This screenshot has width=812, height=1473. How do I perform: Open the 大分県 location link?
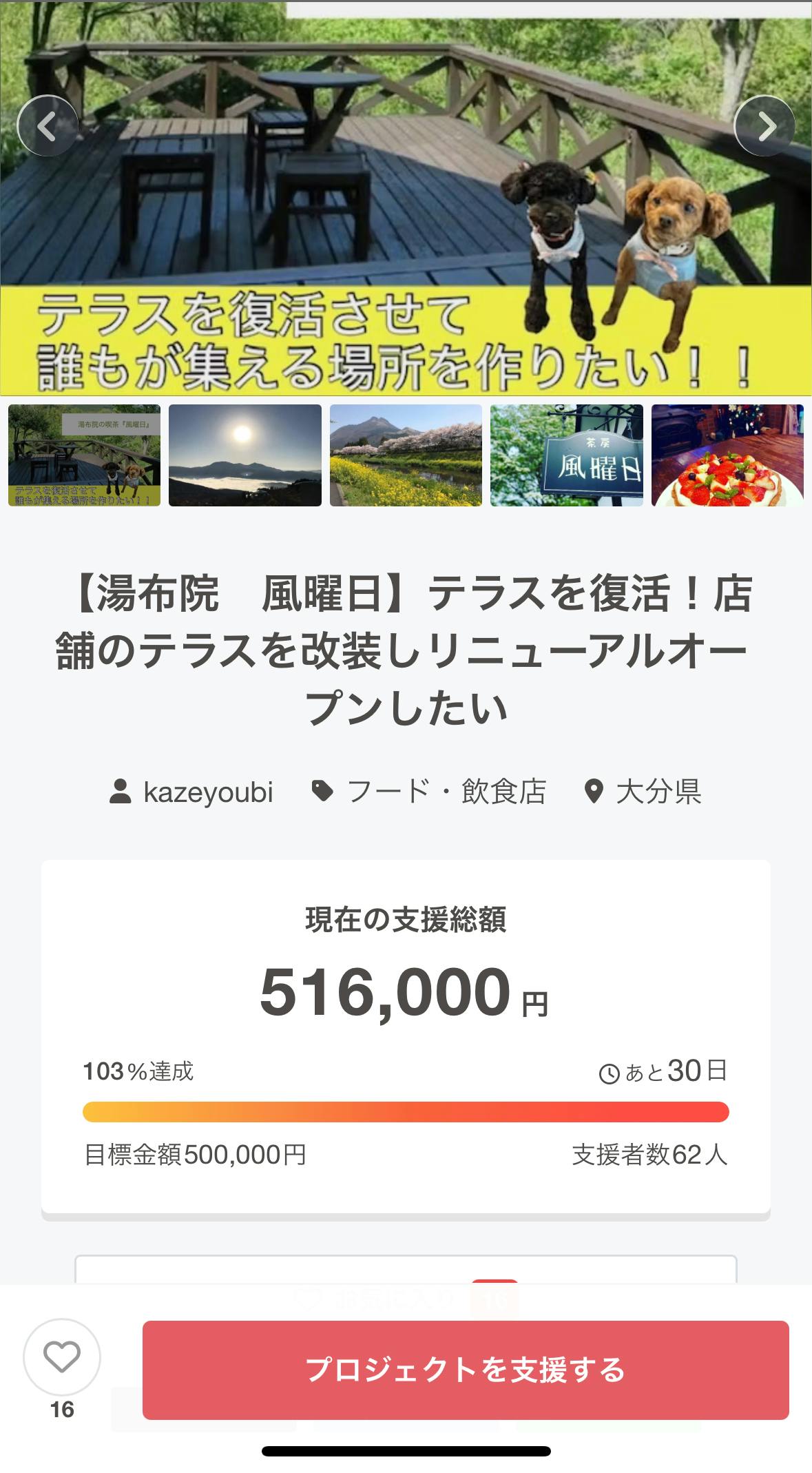point(658,792)
